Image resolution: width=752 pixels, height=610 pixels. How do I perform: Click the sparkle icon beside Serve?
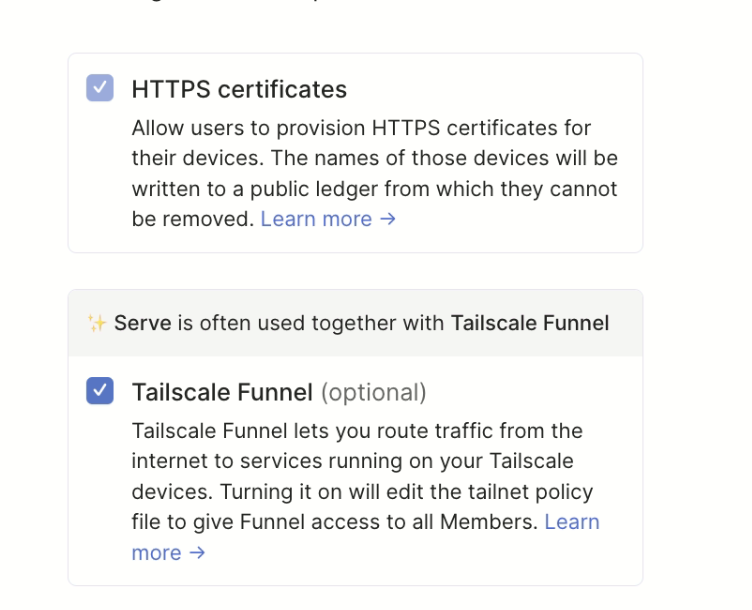(97, 323)
